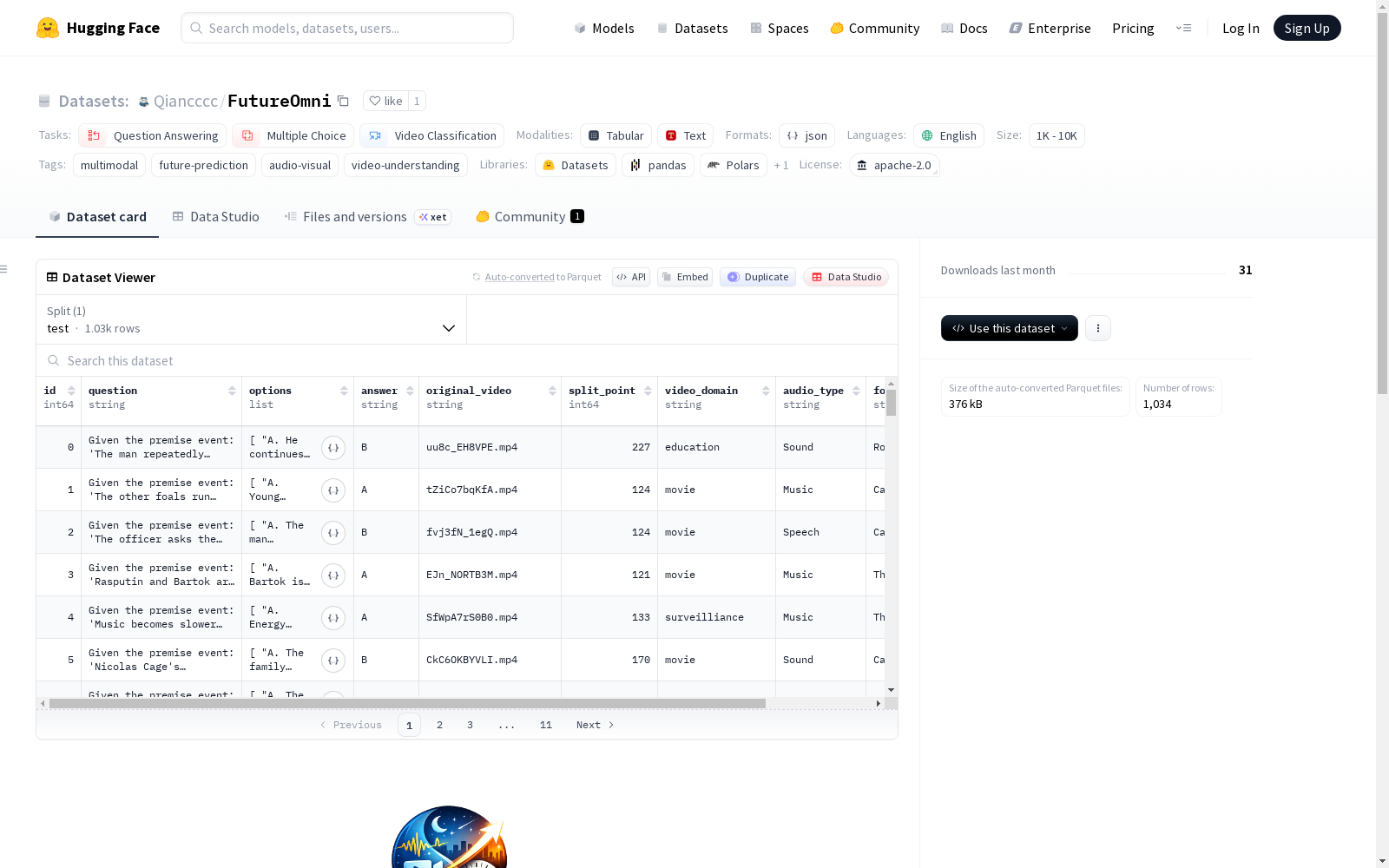Go to Models in the navigation
Screen dimensions: 1389x868
click(x=604, y=28)
